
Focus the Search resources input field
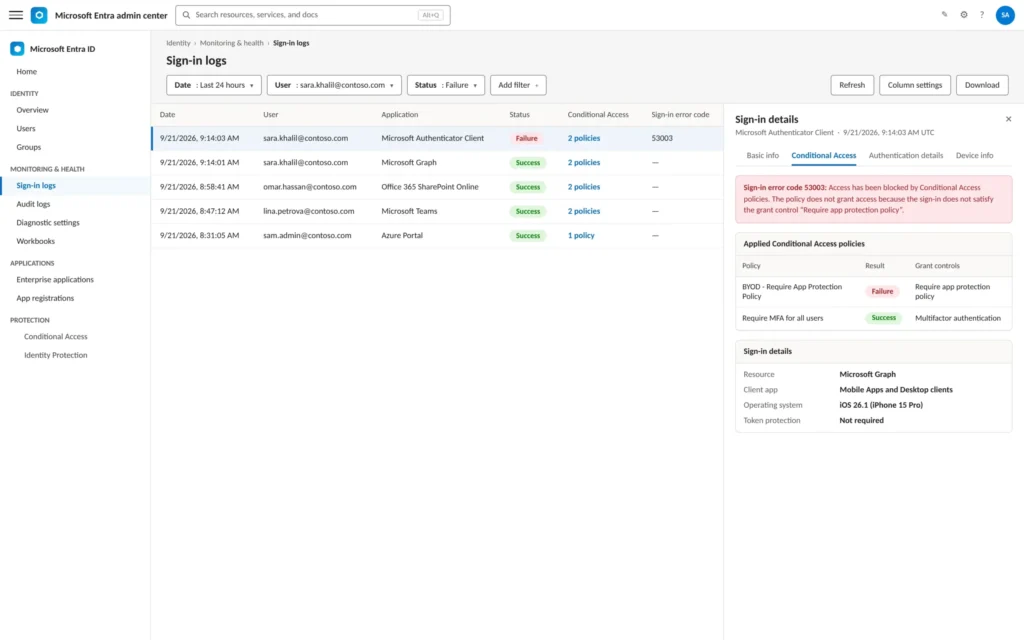click(x=313, y=15)
